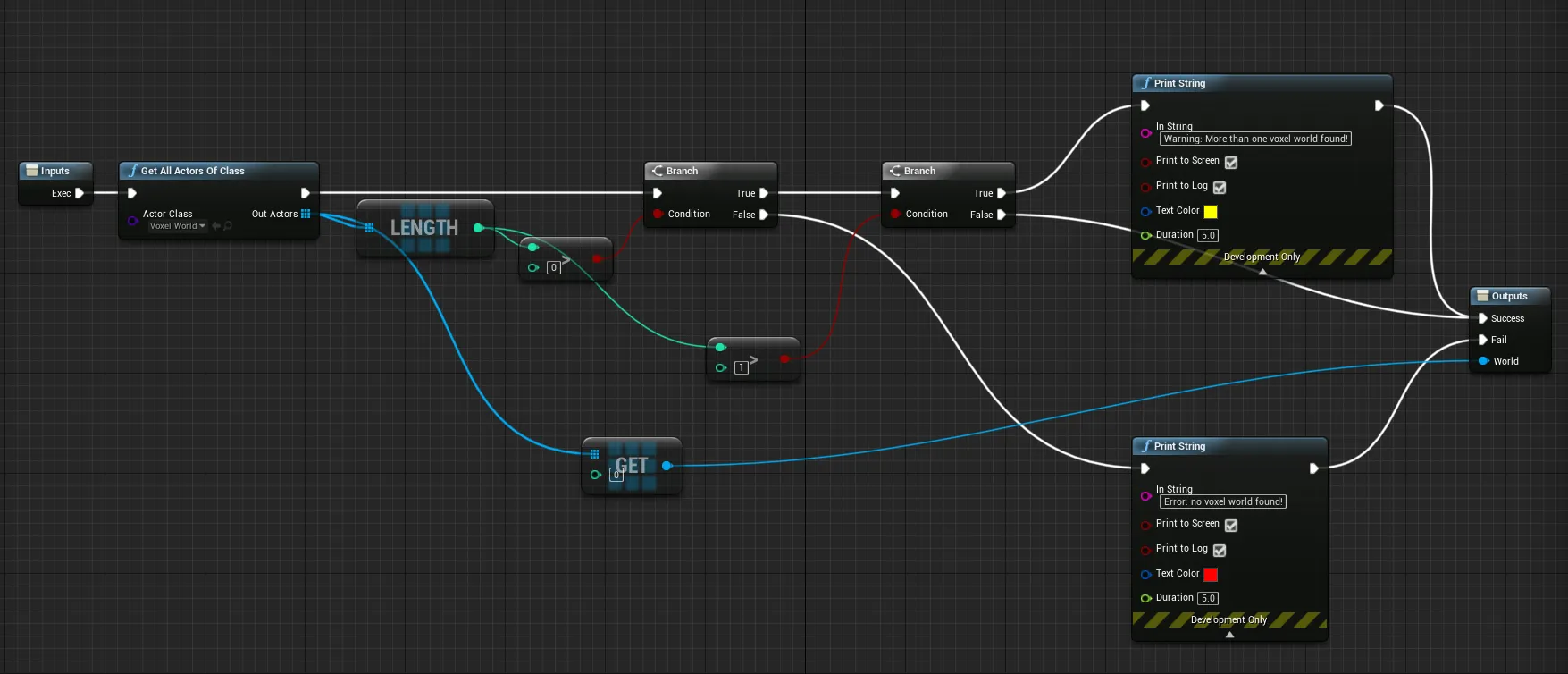Screen dimensions: 1568x674
Task: Click the use-selected arrow icon beside Voxel World
Action: coord(216,226)
